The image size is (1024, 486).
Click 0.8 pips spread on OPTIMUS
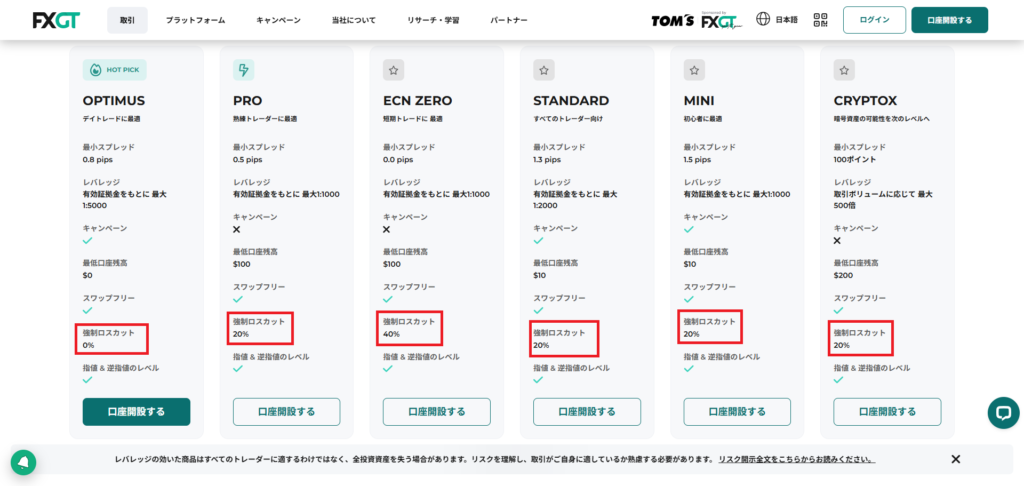[x=98, y=159]
